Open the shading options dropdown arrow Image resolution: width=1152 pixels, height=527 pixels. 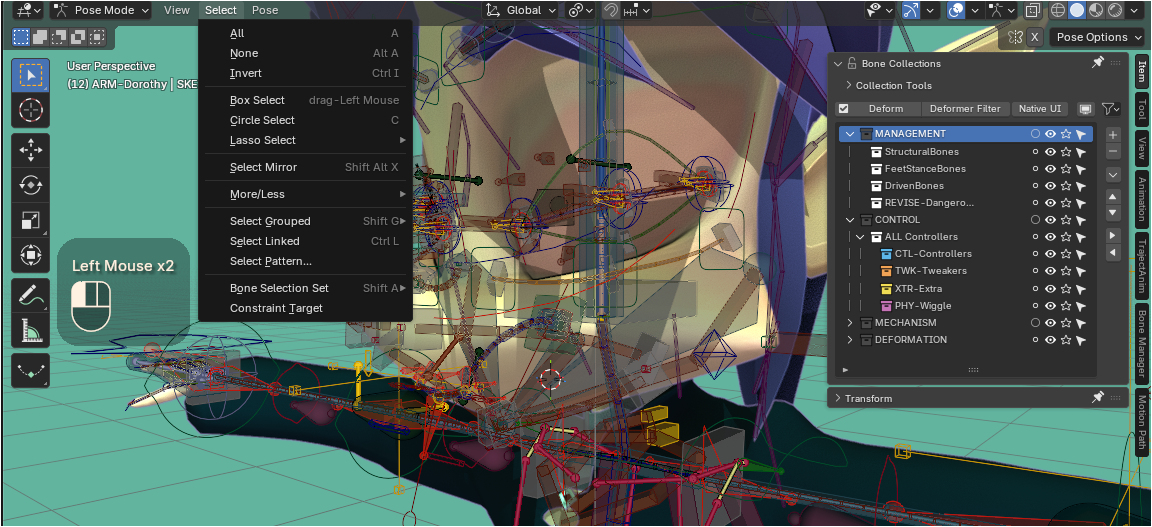coord(1135,10)
